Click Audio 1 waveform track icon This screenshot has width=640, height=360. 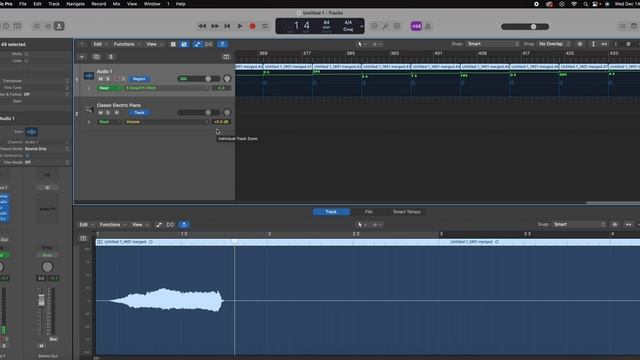[x=89, y=76]
